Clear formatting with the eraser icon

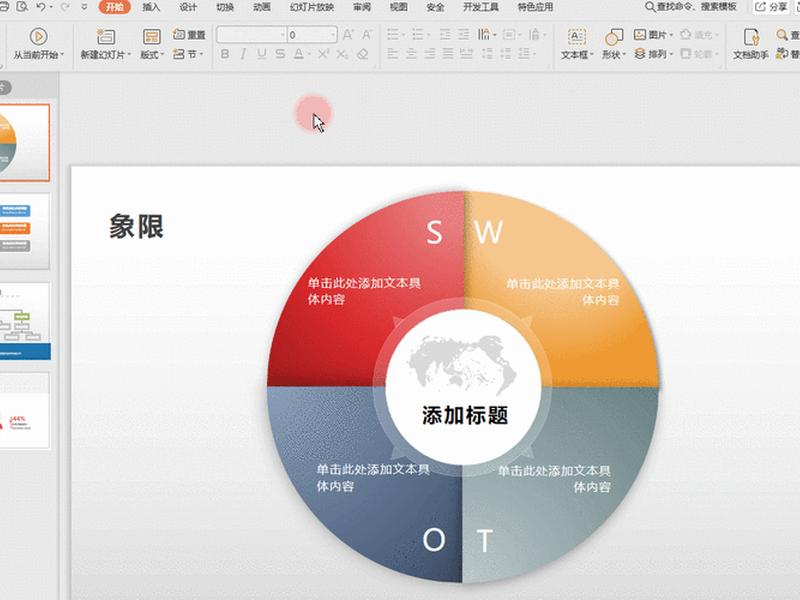click(x=362, y=54)
